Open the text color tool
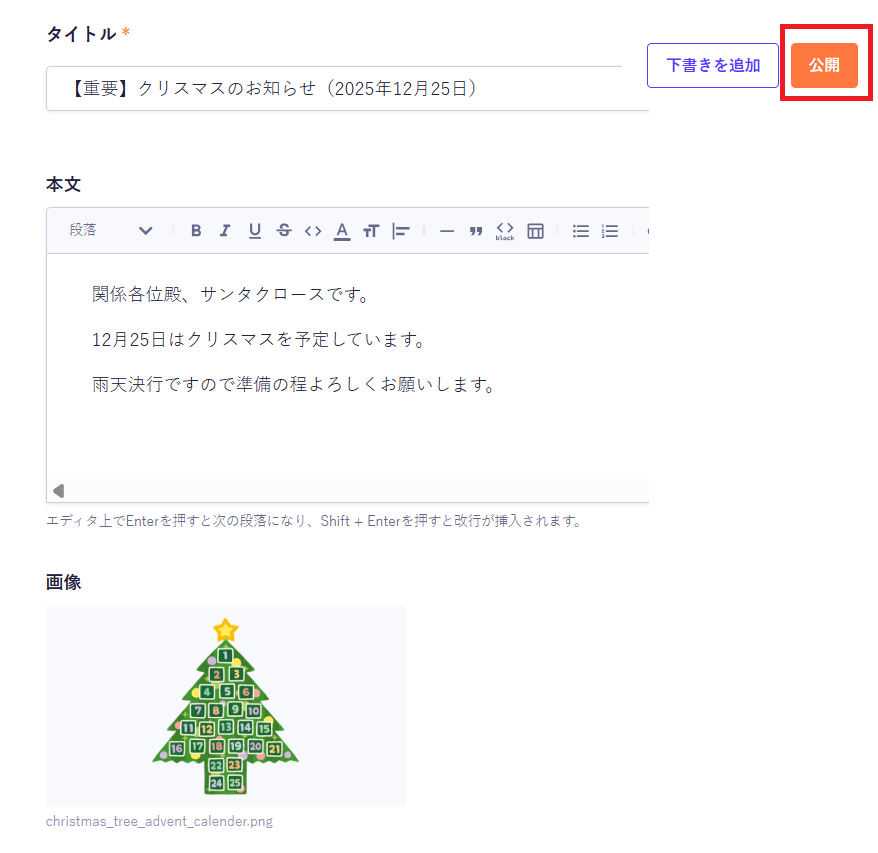This screenshot has width=878, height=853. coord(342,231)
